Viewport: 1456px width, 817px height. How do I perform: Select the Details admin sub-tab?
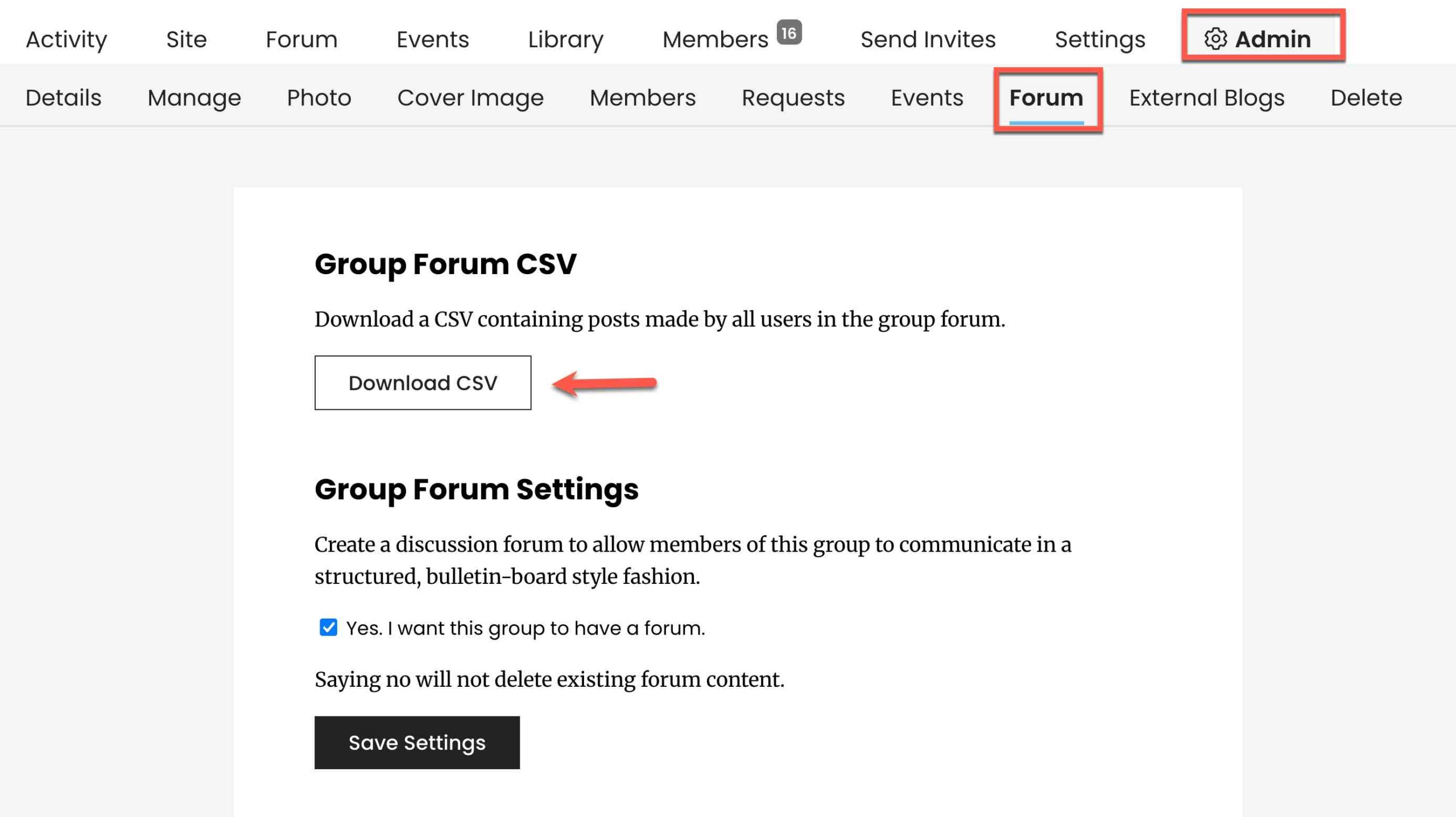[x=64, y=97]
